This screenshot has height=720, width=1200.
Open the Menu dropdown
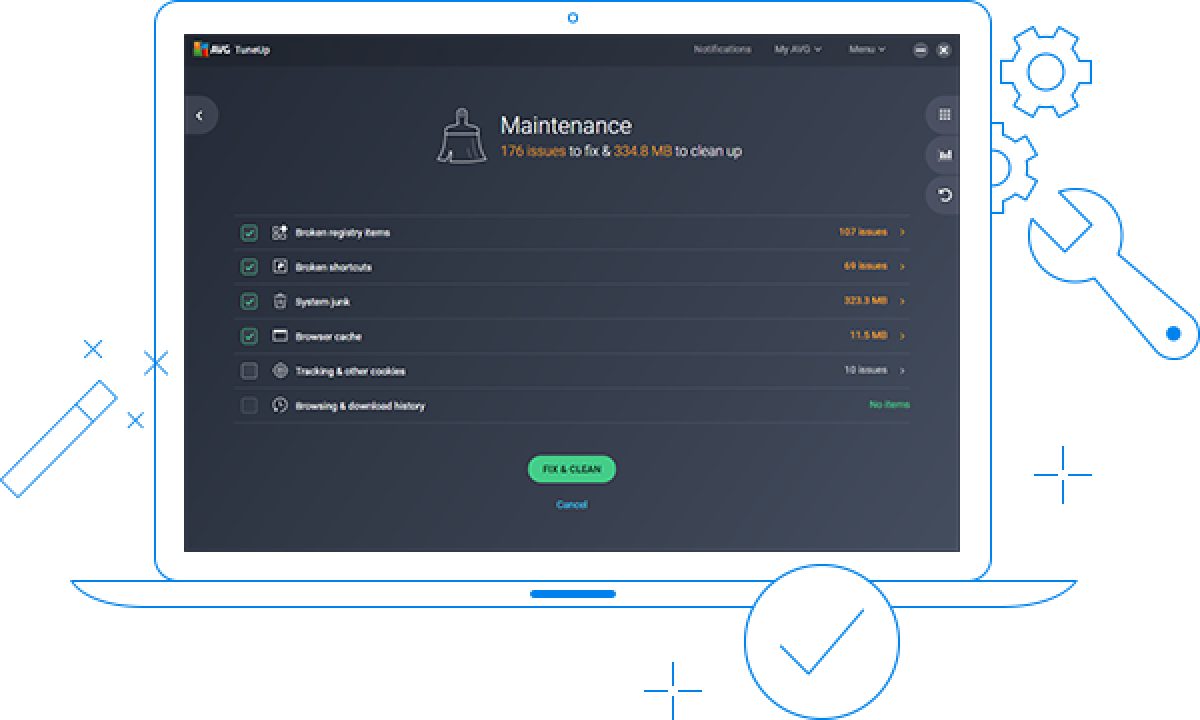(x=866, y=49)
